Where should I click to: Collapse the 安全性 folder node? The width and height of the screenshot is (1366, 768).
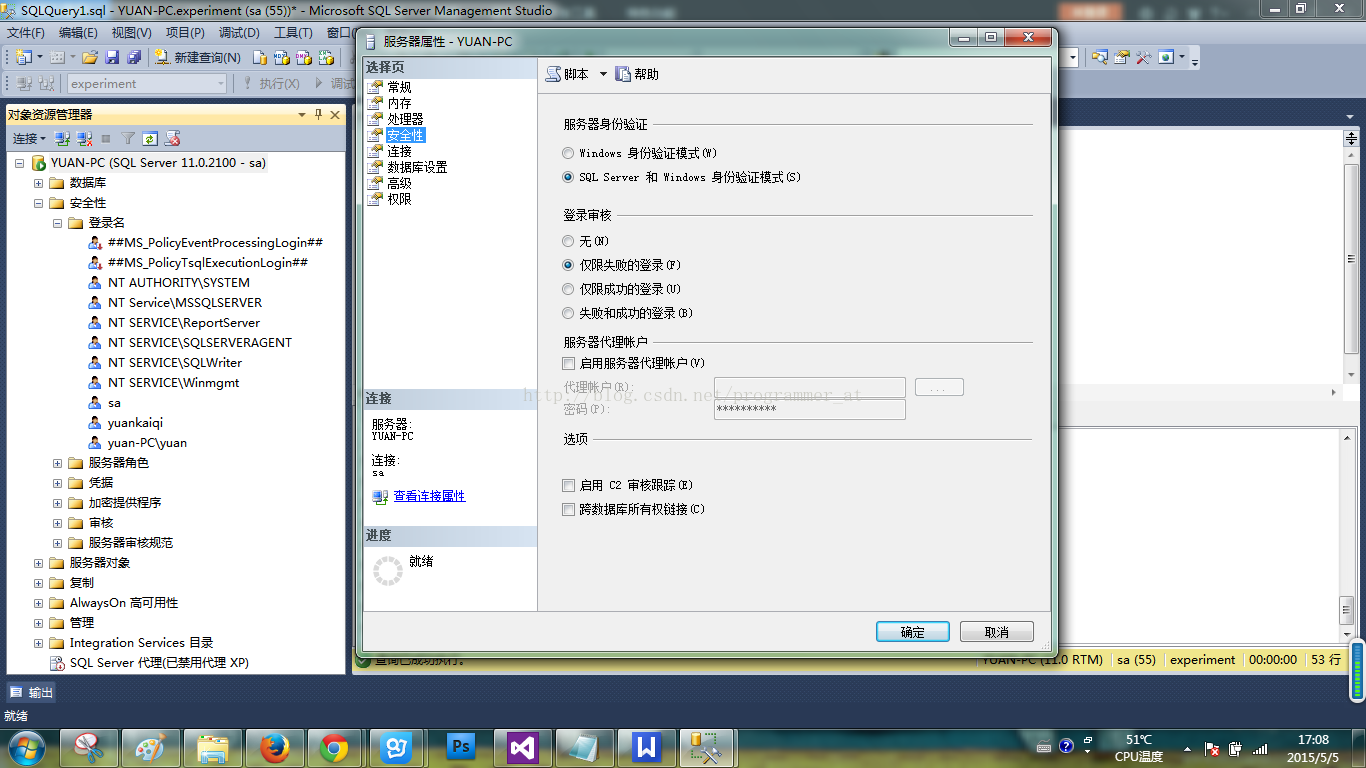(39, 203)
